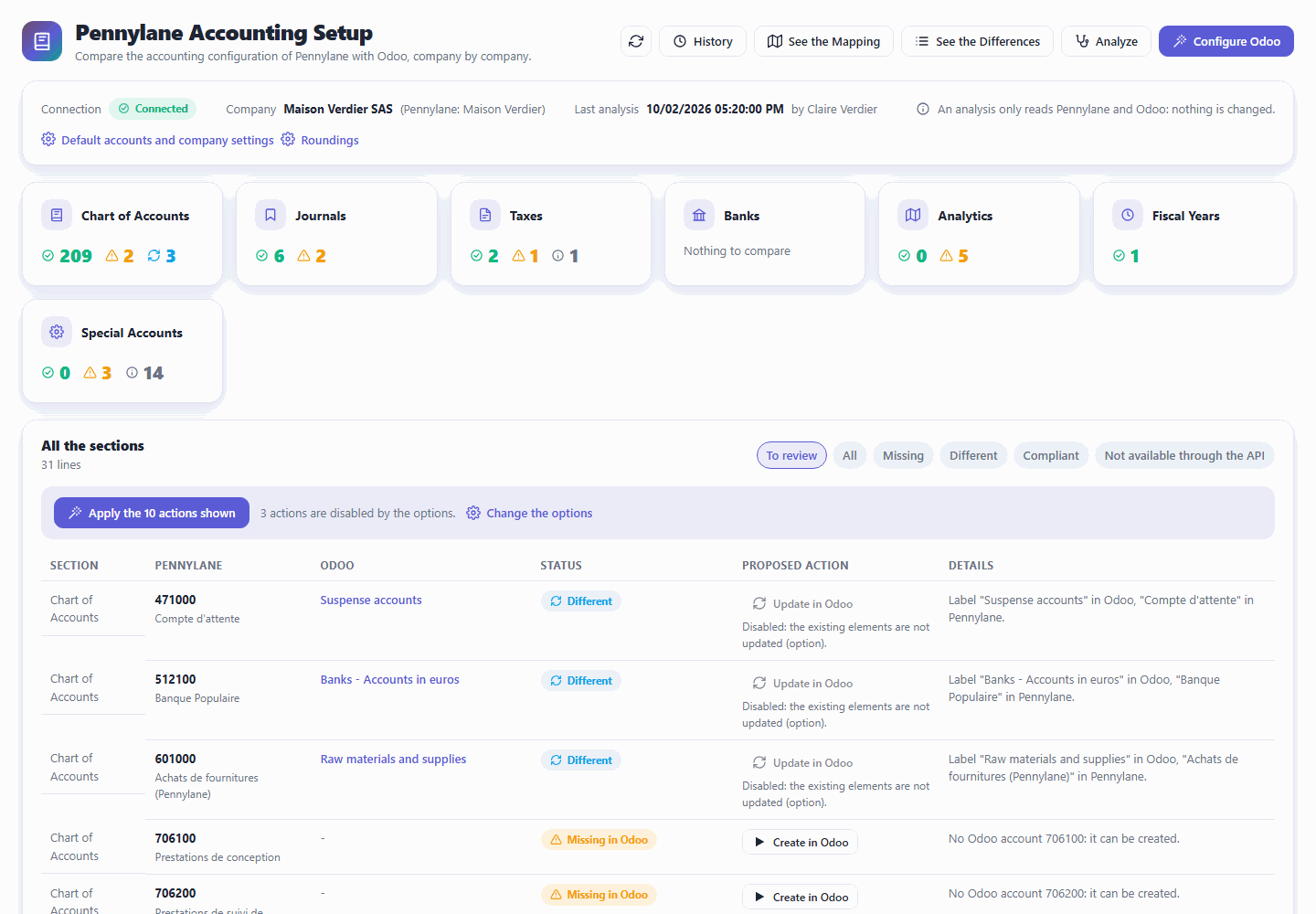Click the info icon beside analysis notice
The image size is (1316, 914).
click(x=923, y=109)
